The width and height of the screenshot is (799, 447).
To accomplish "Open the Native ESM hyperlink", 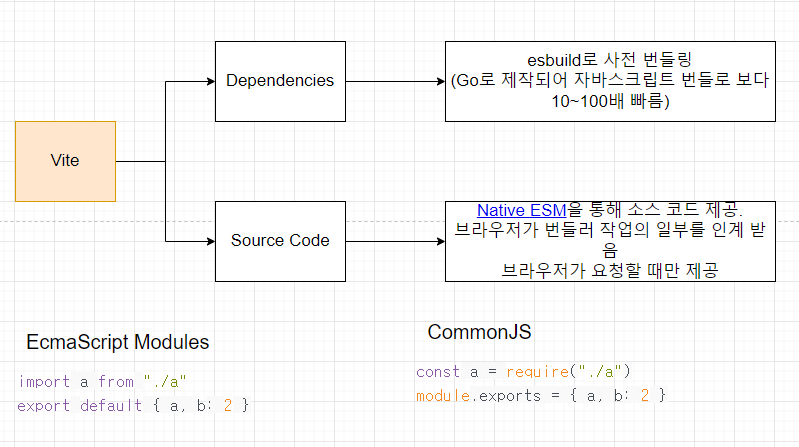I will [521, 210].
